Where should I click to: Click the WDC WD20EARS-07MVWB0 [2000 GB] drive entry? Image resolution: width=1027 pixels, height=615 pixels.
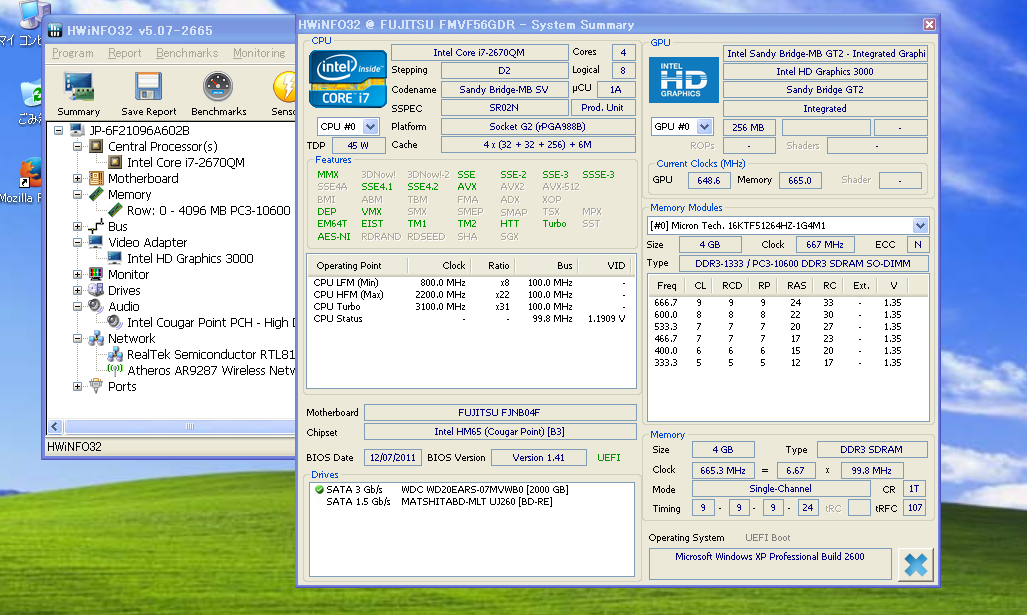(485, 489)
